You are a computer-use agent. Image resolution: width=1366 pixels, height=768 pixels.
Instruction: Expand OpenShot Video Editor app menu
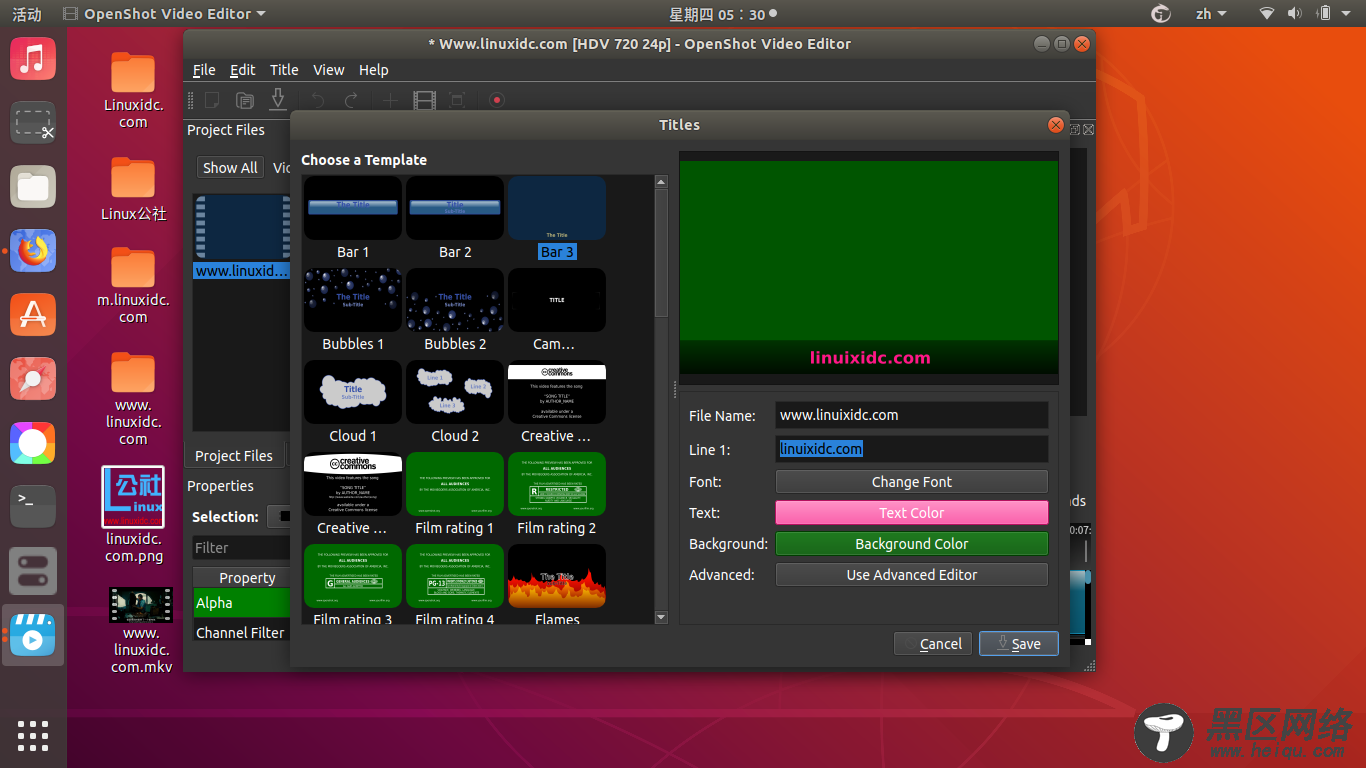[x=164, y=14]
